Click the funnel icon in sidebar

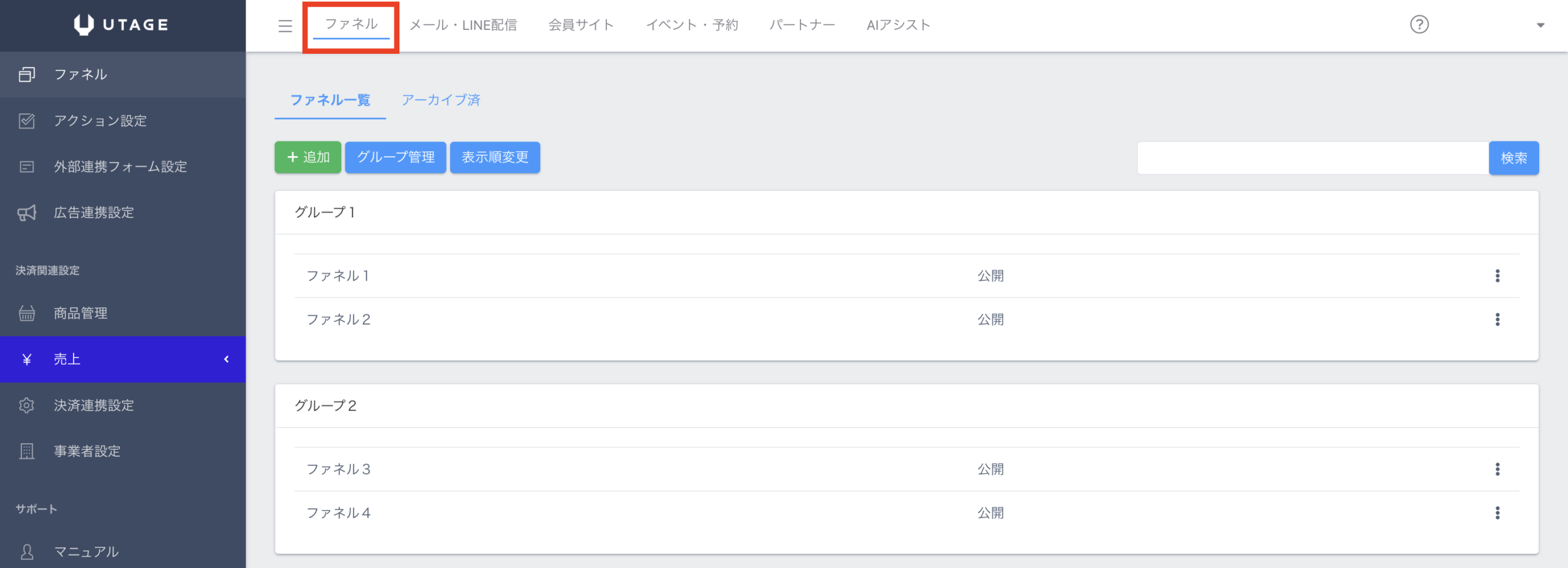[27, 74]
